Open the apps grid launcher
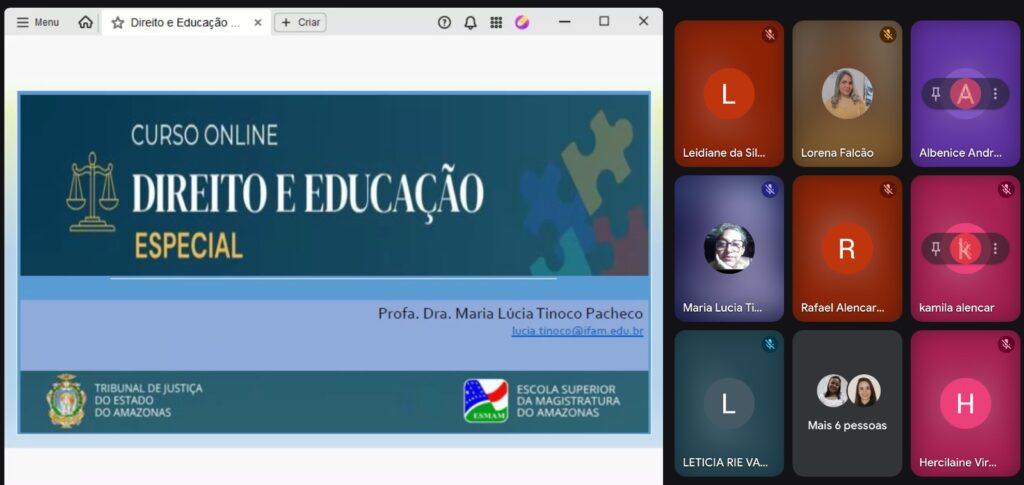The image size is (1024, 485). (x=496, y=22)
